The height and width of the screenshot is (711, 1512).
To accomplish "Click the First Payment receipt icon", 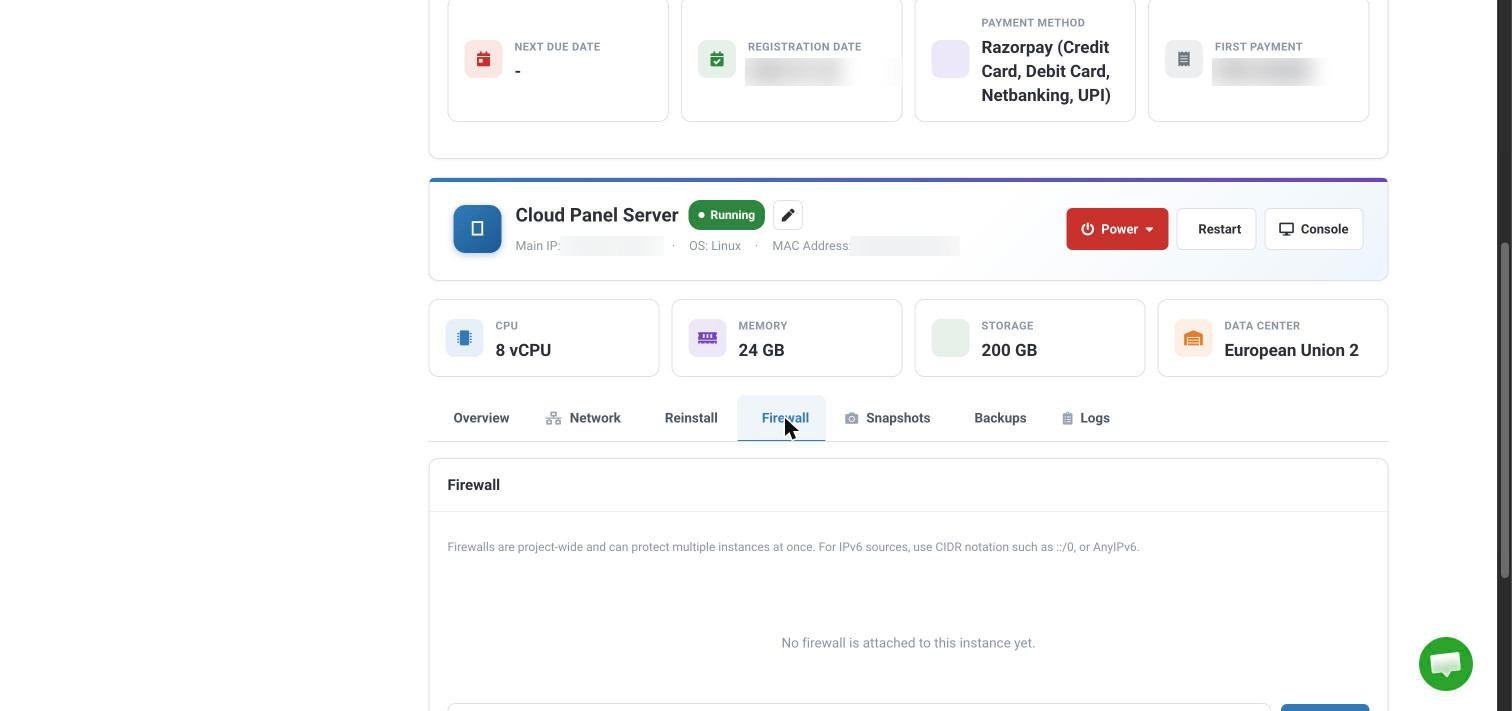I will click(x=1184, y=59).
